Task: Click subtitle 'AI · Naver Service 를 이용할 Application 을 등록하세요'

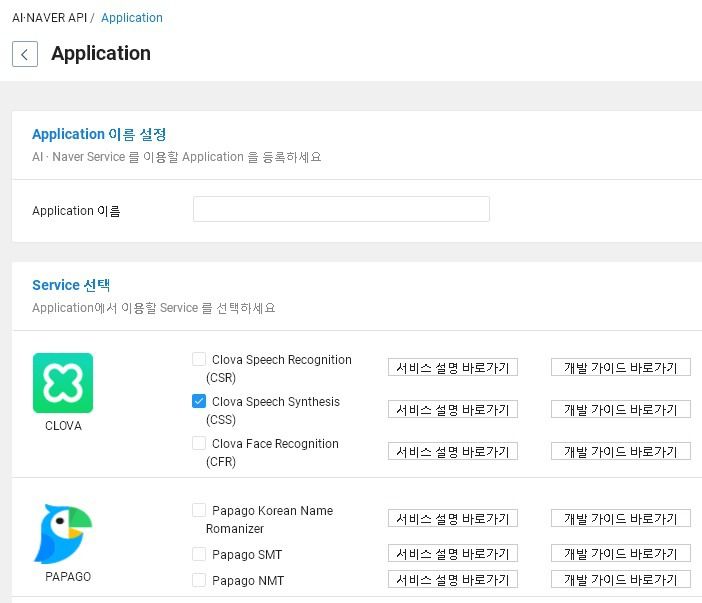Action: click(176, 157)
